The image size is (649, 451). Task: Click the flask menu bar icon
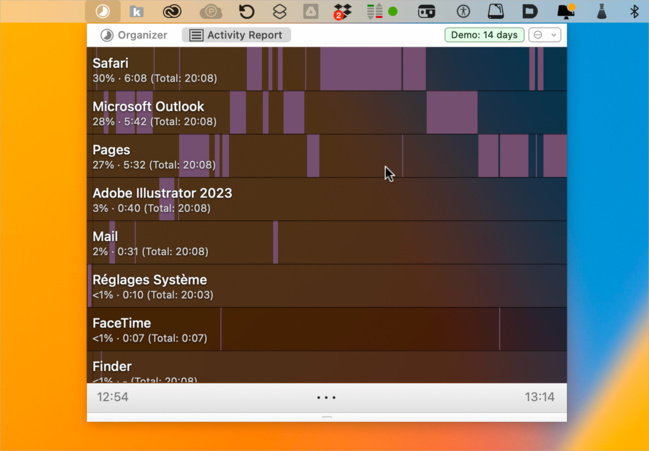pos(602,12)
